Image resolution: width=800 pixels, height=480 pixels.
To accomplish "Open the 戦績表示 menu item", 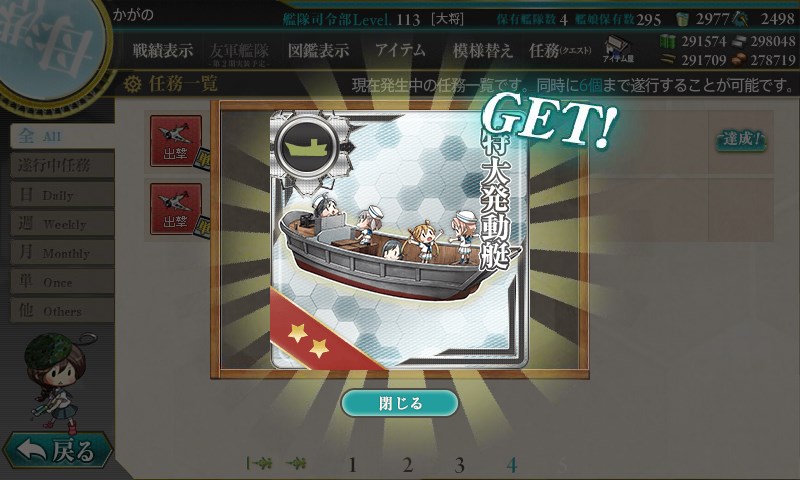I will point(163,50).
